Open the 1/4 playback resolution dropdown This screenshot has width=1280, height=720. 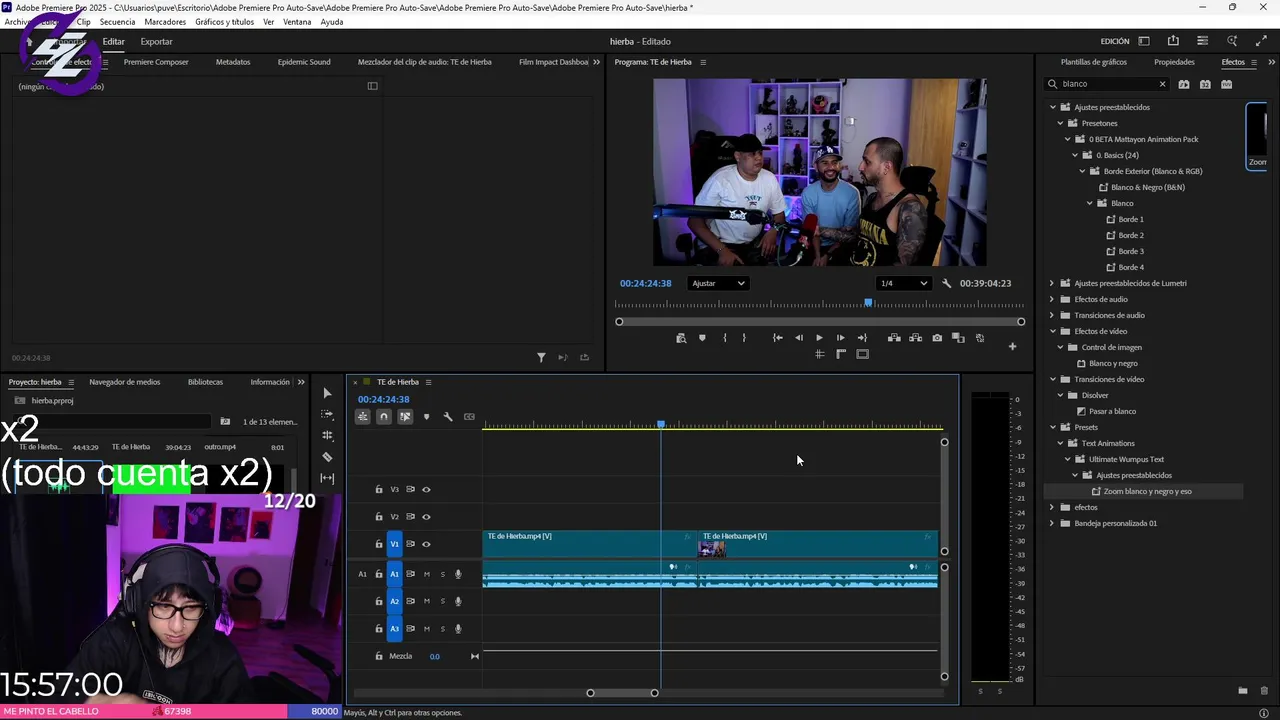pyautogui.click(x=903, y=283)
